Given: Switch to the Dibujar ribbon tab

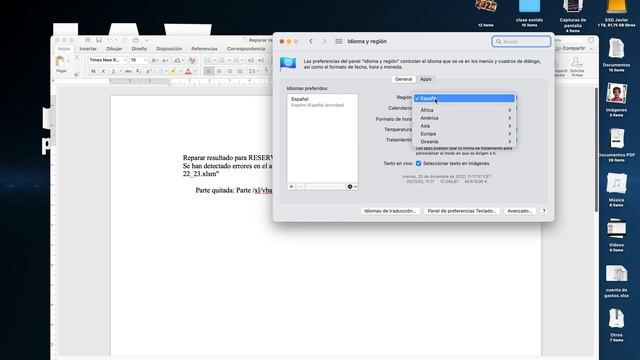Looking at the screenshot, I should pyautogui.click(x=114, y=49).
